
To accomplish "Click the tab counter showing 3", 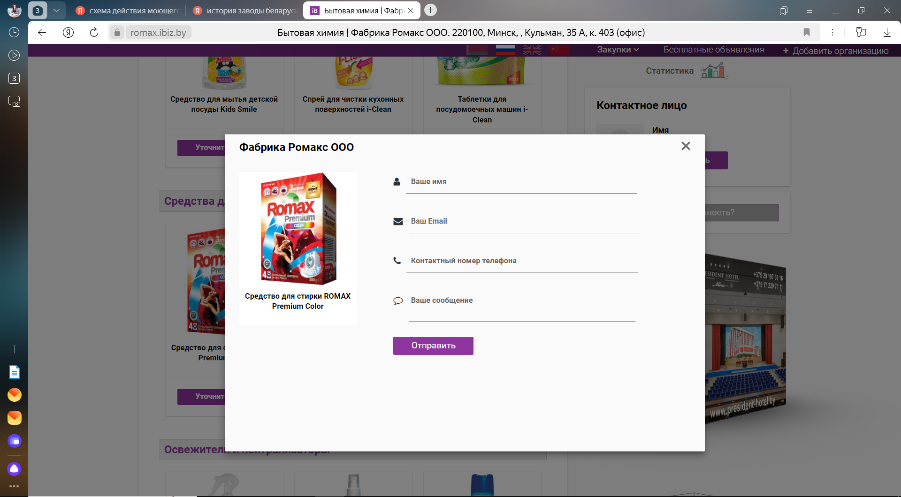I will (x=38, y=10).
